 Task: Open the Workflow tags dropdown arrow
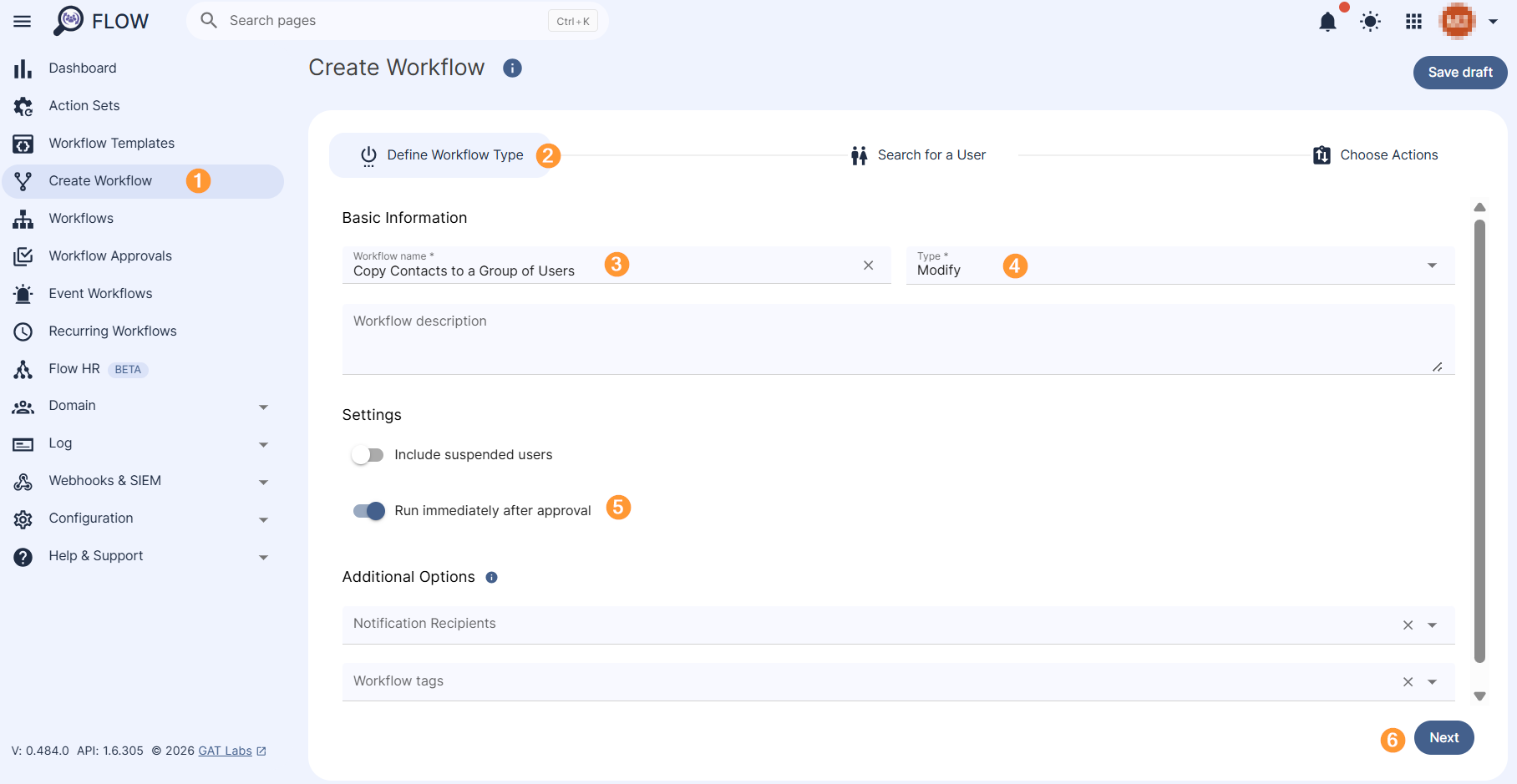coord(1433,682)
